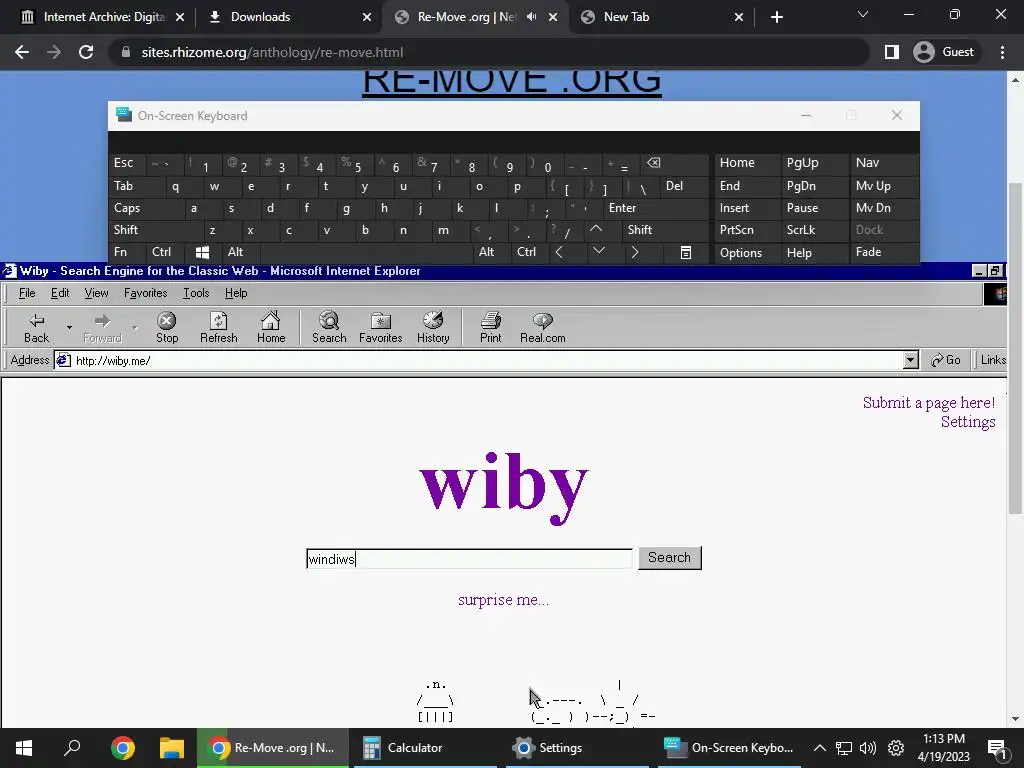Open the wiby Settings link
The width and height of the screenshot is (1024, 768).
[968, 422]
